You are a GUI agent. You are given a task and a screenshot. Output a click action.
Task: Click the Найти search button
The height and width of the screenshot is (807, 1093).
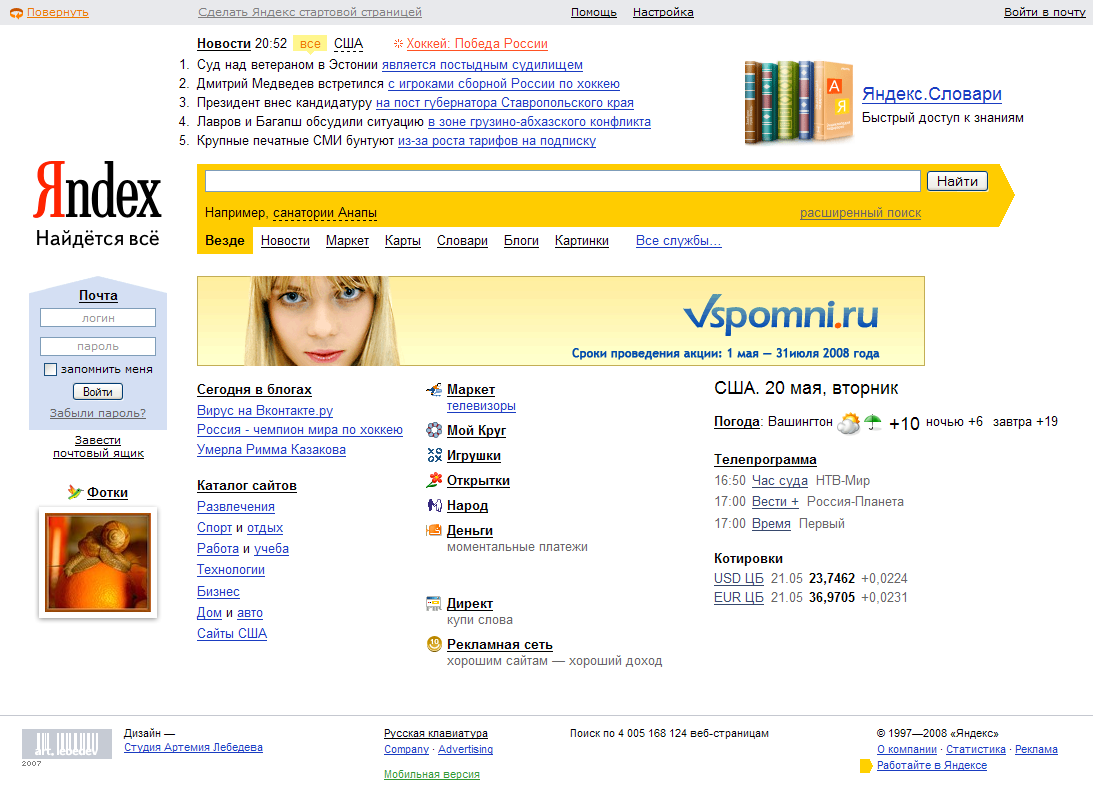957,181
